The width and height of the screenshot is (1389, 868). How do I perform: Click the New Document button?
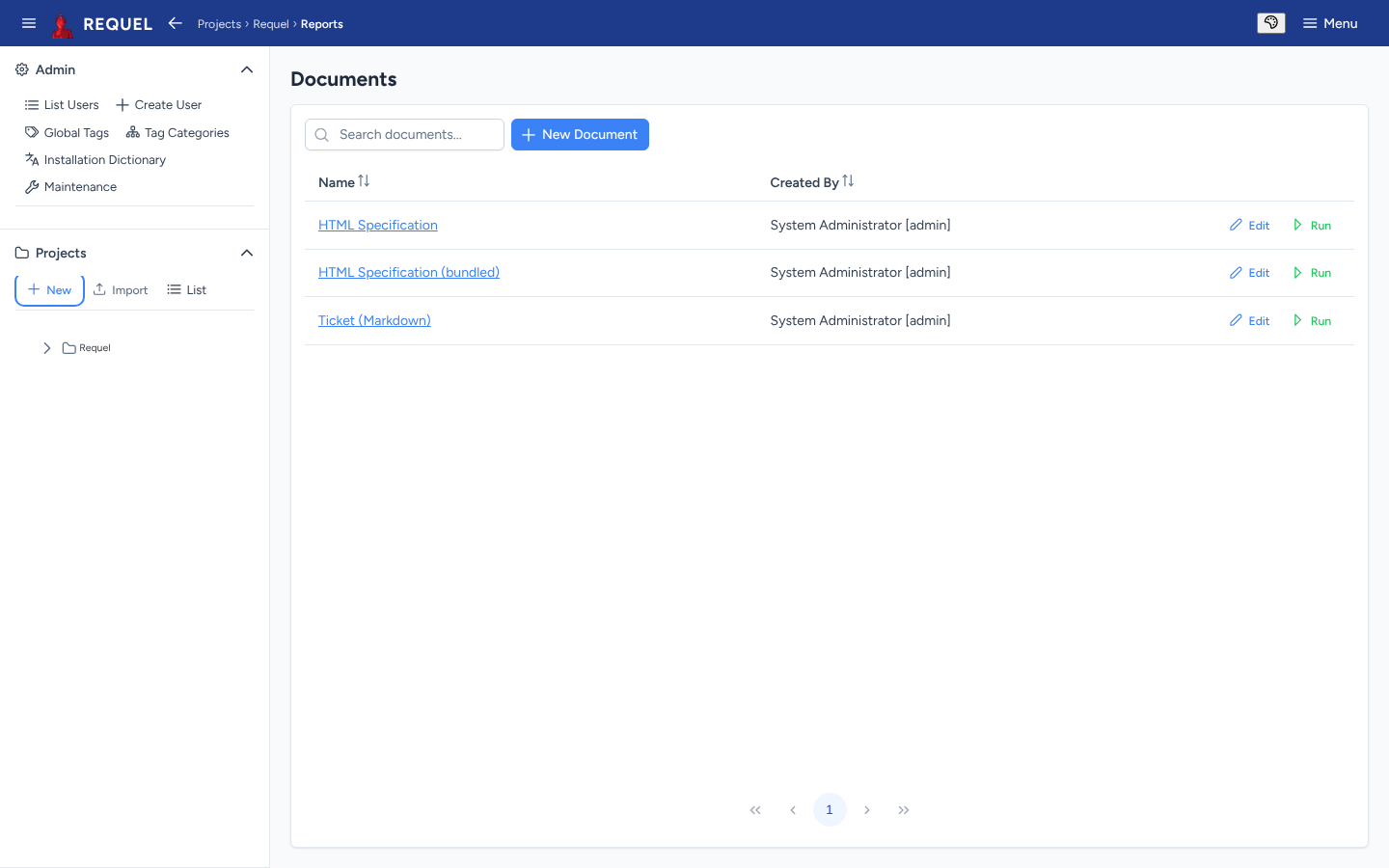[x=580, y=135]
